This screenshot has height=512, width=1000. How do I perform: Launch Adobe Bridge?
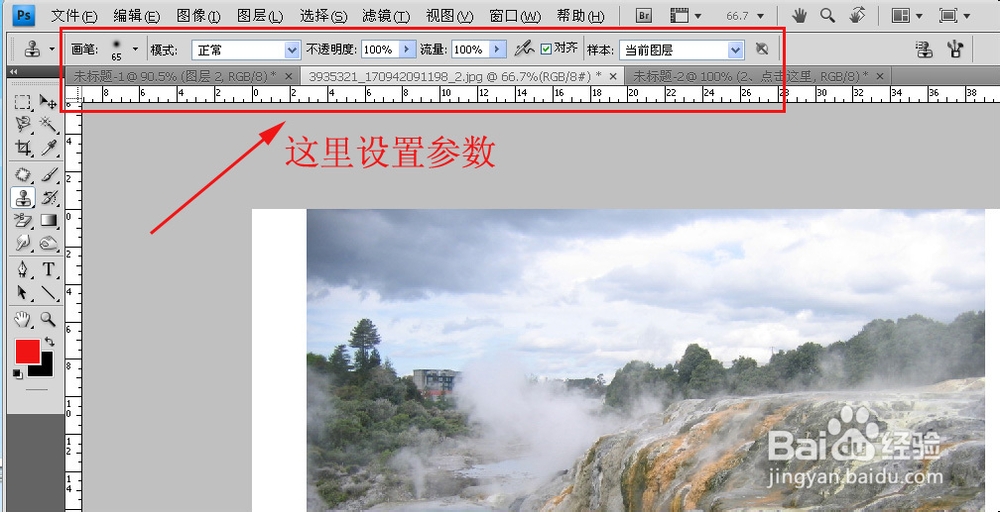point(645,15)
